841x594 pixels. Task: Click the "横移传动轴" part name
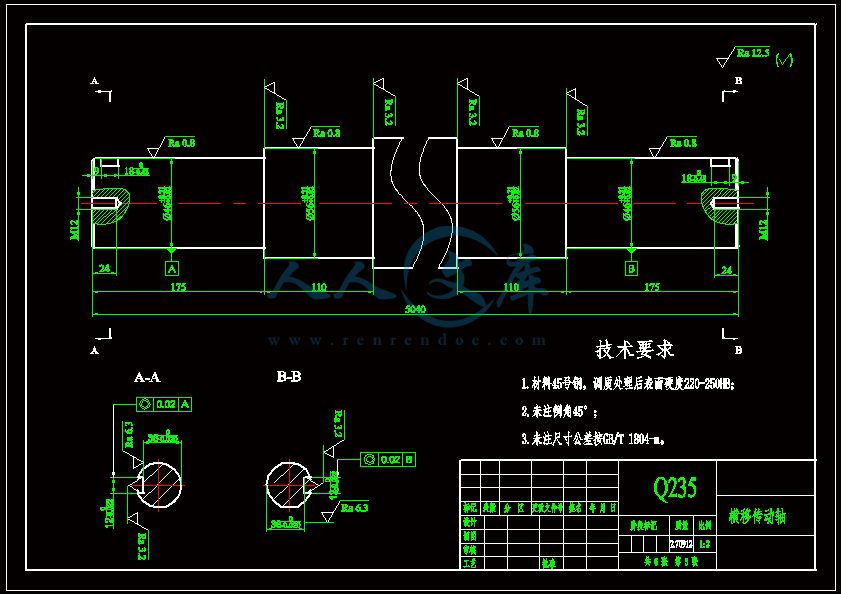coord(757,517)
